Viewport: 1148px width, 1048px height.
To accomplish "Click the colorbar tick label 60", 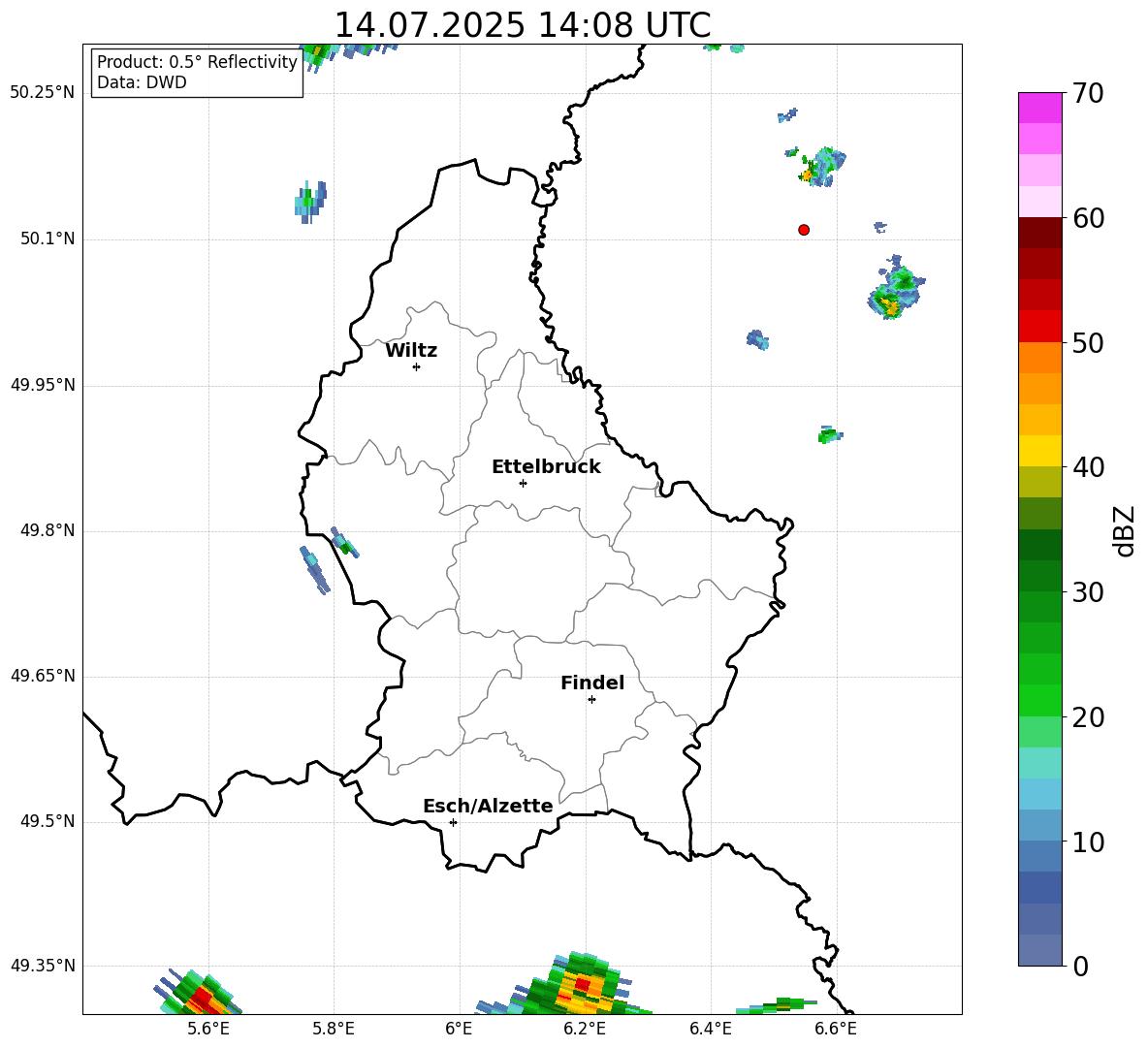I will click(x=1089, y=218).
